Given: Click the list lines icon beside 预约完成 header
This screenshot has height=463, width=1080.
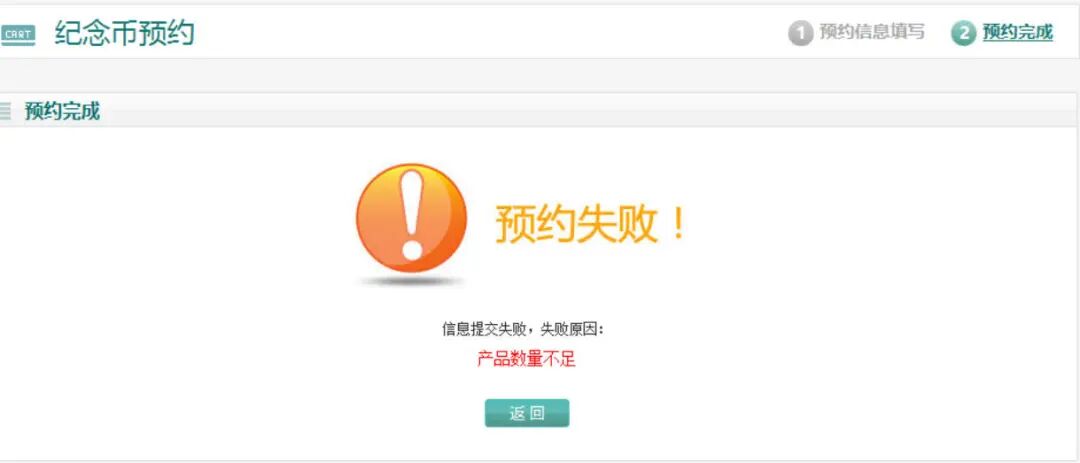Looking at the screenshot, I should tap(6, 111).
